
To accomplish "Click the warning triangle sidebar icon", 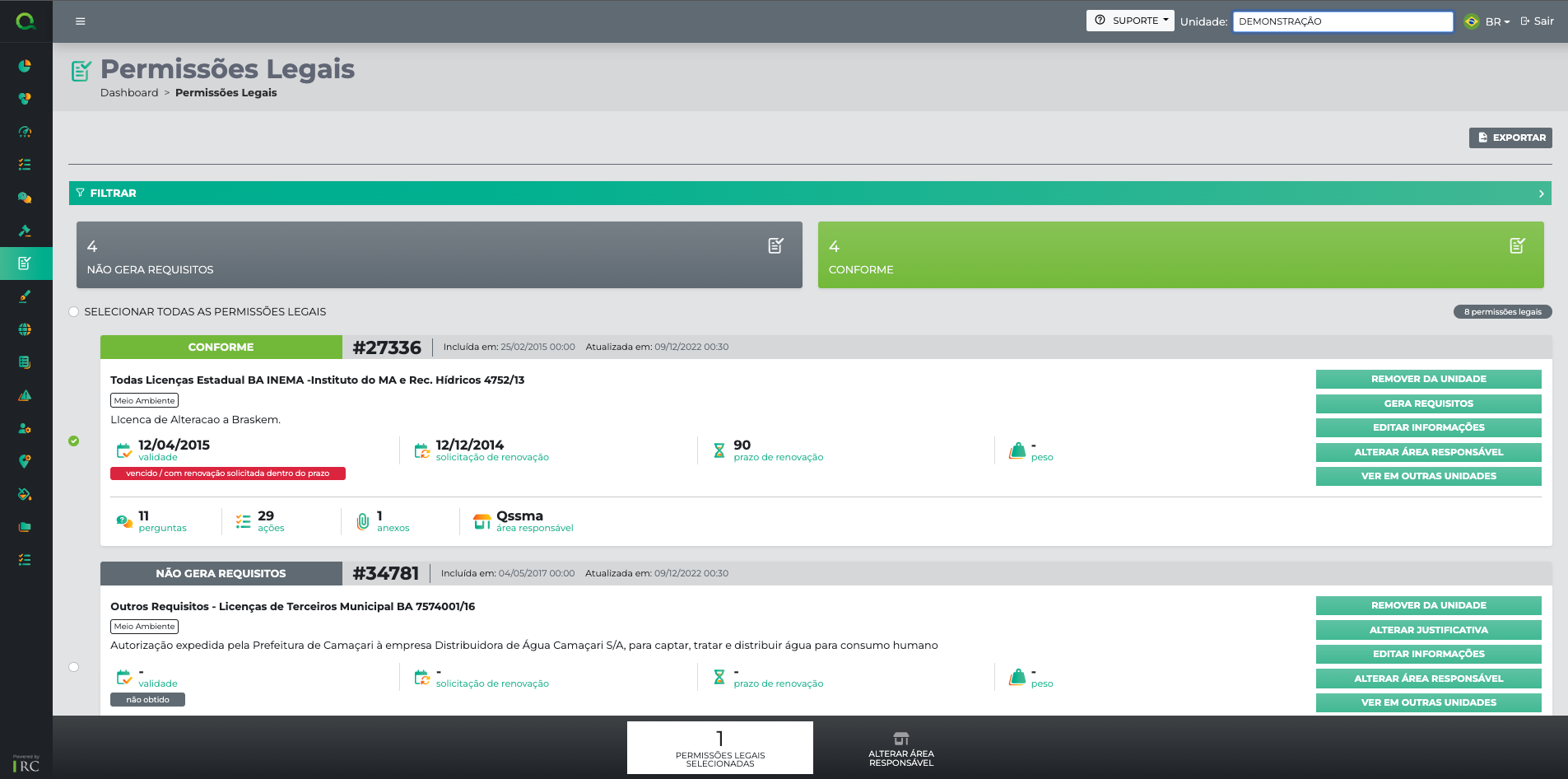I will point(25,395).
